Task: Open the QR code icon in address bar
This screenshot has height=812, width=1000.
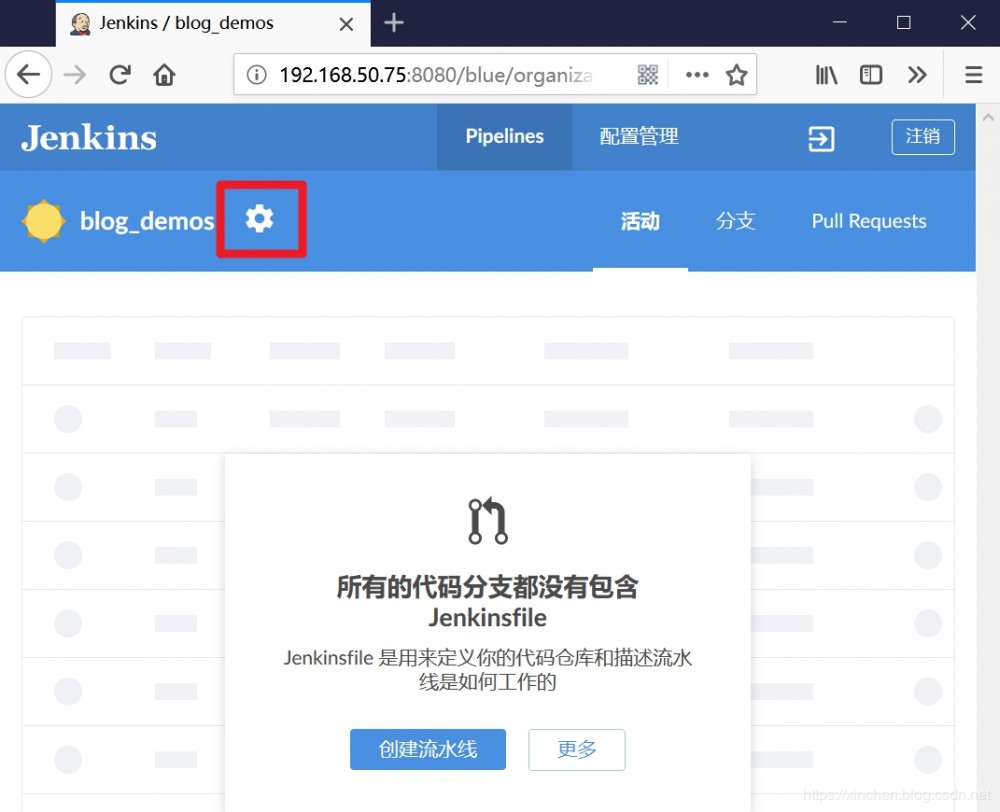Action: point(647,74)
